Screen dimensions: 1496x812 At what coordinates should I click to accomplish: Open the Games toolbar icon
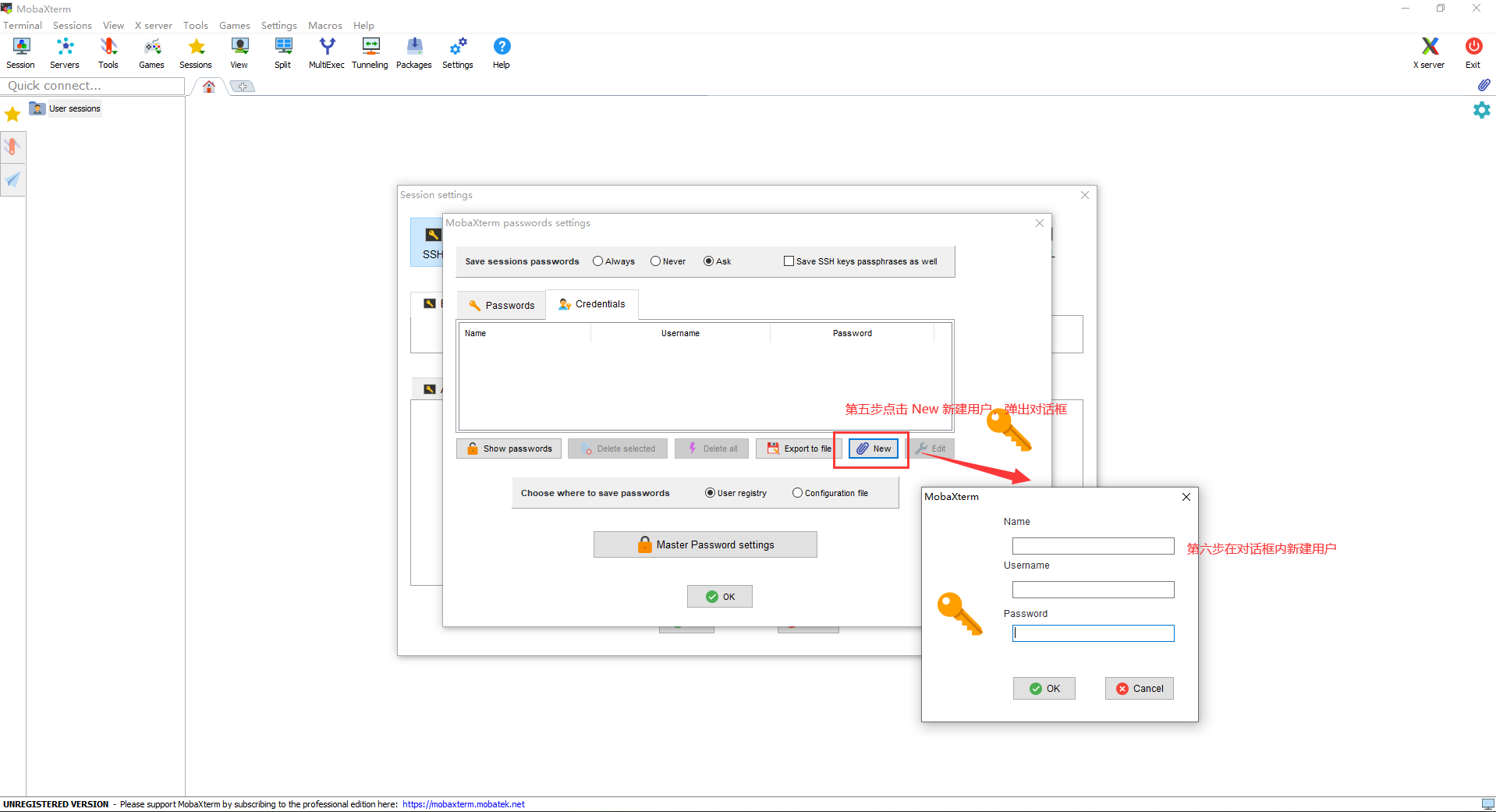(x=152, y=53)
